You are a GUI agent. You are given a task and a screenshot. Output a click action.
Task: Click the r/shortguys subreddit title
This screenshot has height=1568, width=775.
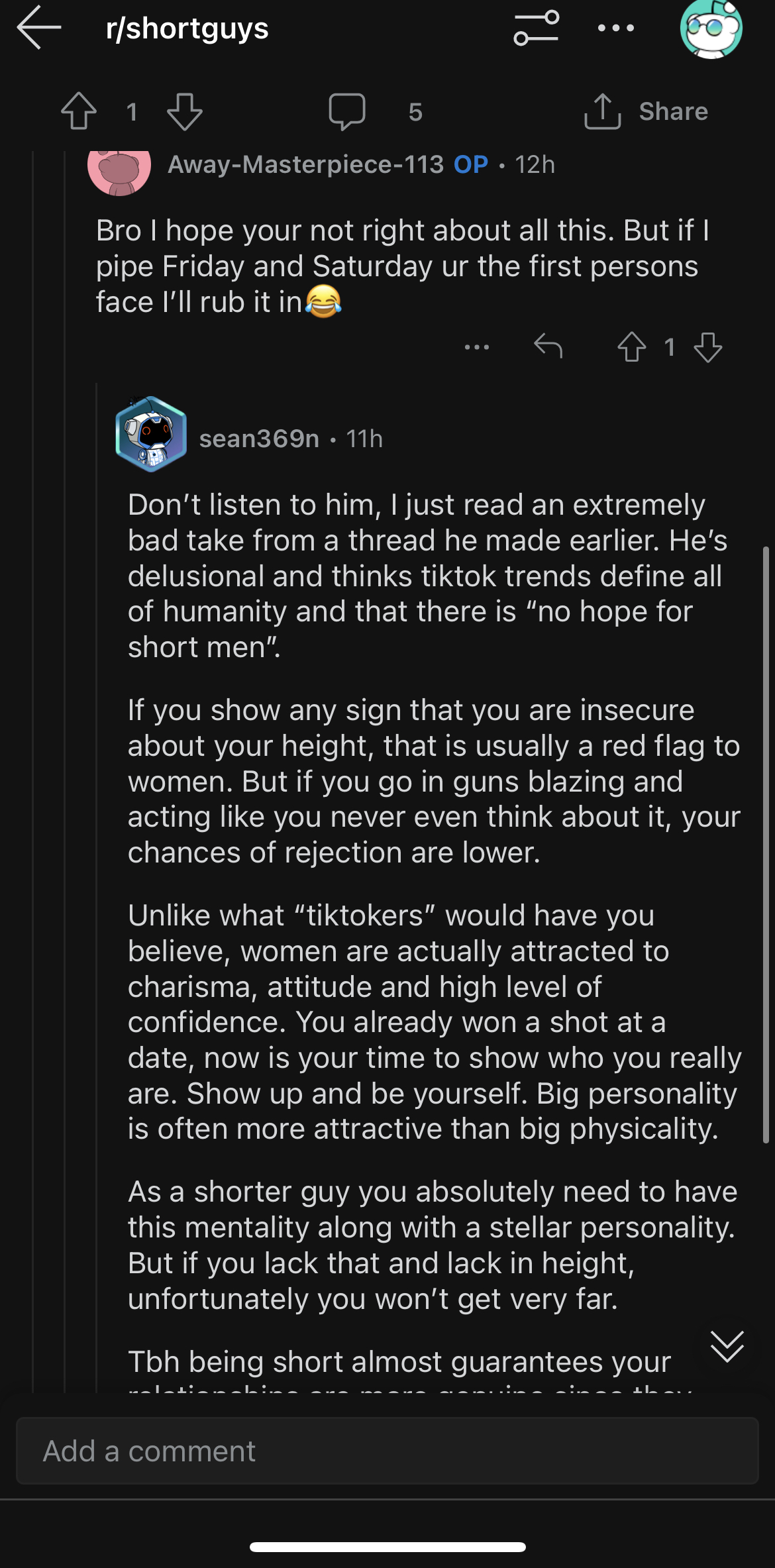coord(187,28)
